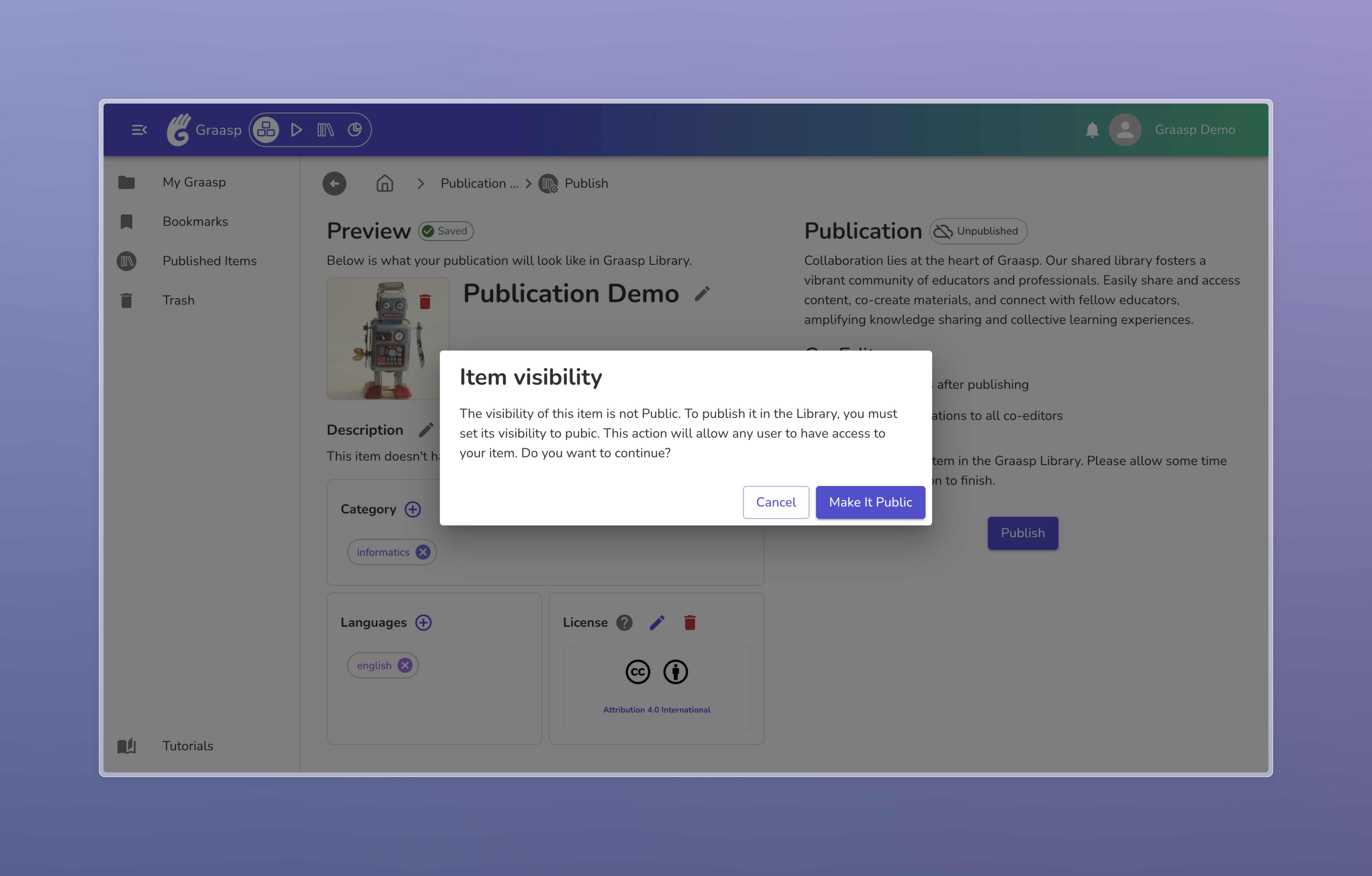Expand breadcrumb chevron after home
The image size is (1372, 876).
(x=421, y=183)
